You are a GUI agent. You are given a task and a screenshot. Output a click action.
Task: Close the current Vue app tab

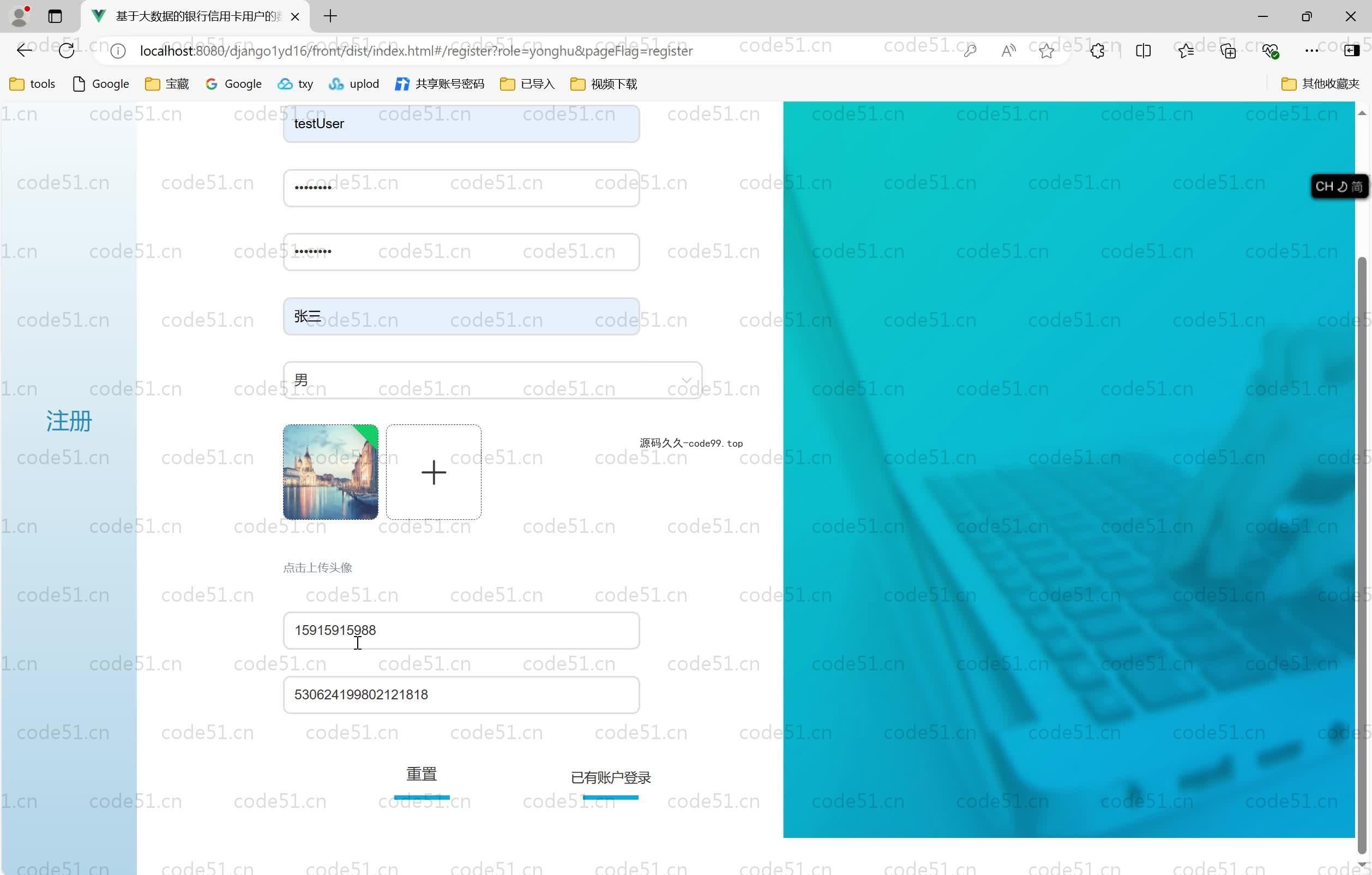click(x=295, y=16)
